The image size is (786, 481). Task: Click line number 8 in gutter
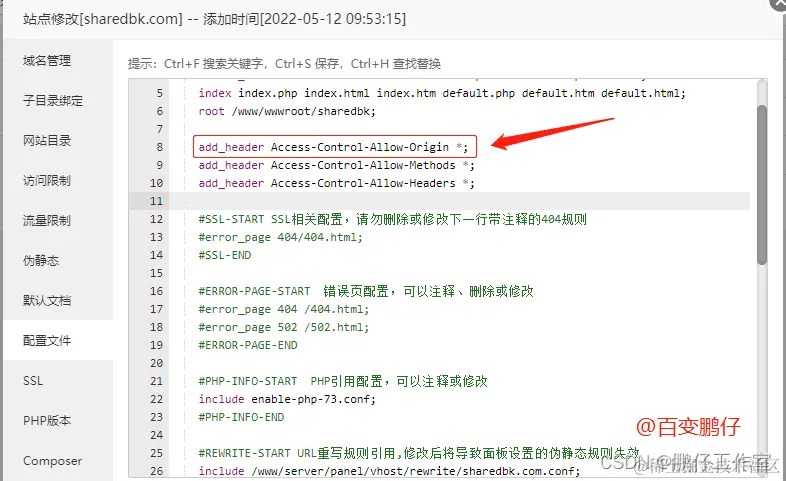pos(159,147)
